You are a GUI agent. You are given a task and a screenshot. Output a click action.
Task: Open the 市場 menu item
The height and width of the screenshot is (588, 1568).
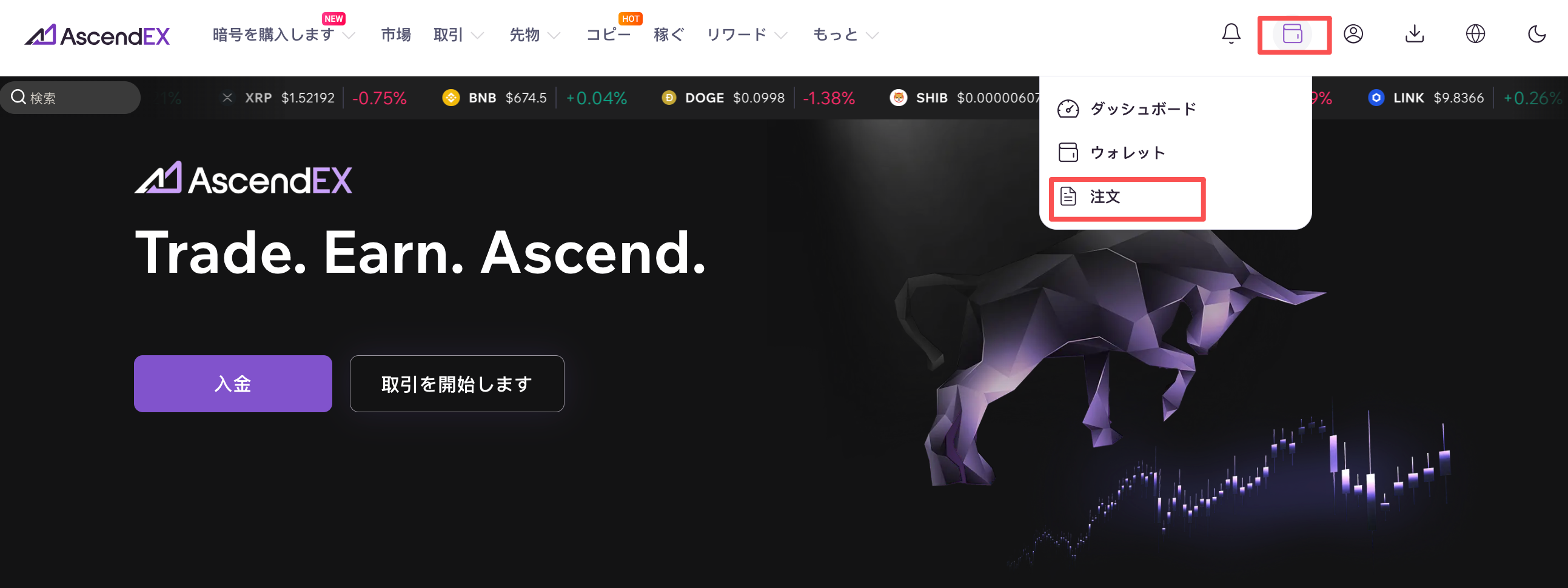click(x=397, y=35)
